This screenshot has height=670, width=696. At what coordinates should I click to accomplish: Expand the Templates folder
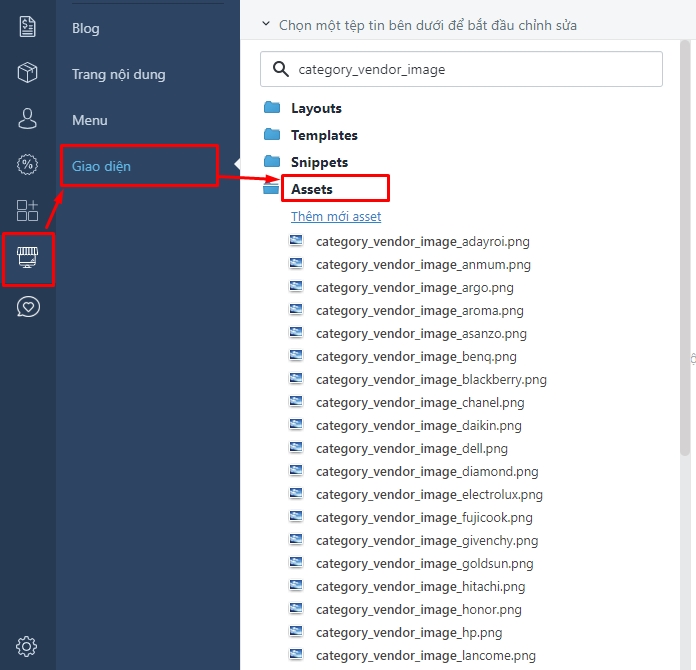tap(324, 135)
